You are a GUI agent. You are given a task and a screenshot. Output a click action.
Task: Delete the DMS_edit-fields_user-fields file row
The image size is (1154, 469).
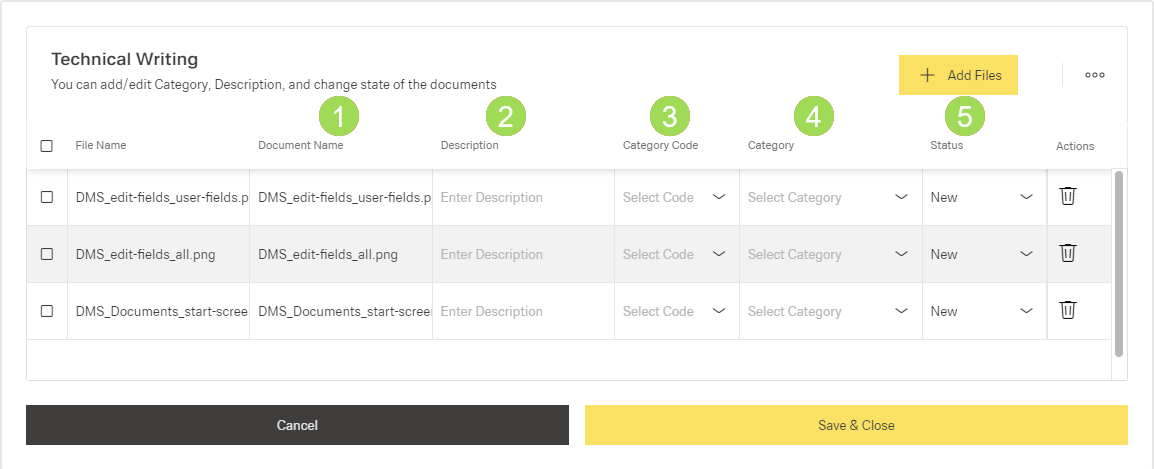1067,196
